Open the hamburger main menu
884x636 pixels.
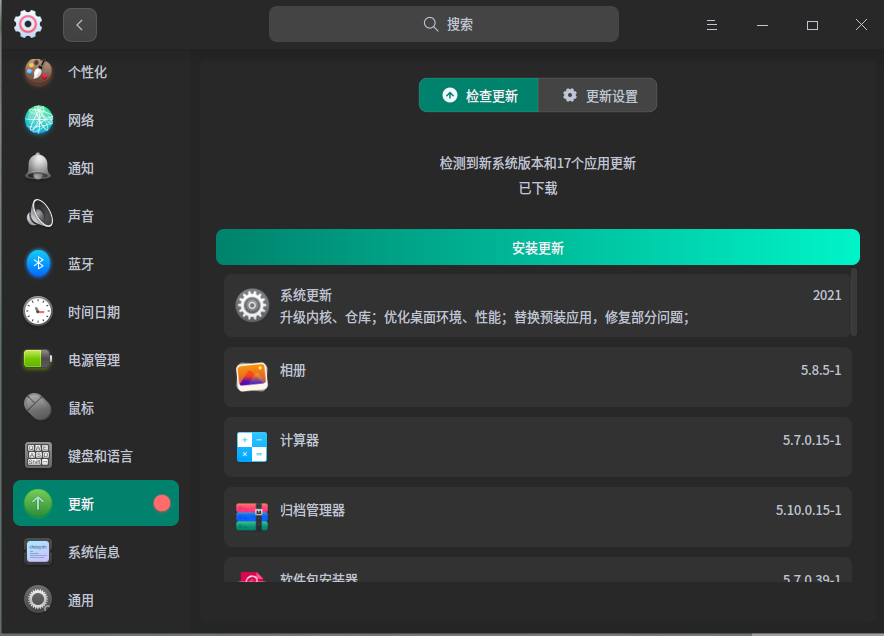coord(712,25)
